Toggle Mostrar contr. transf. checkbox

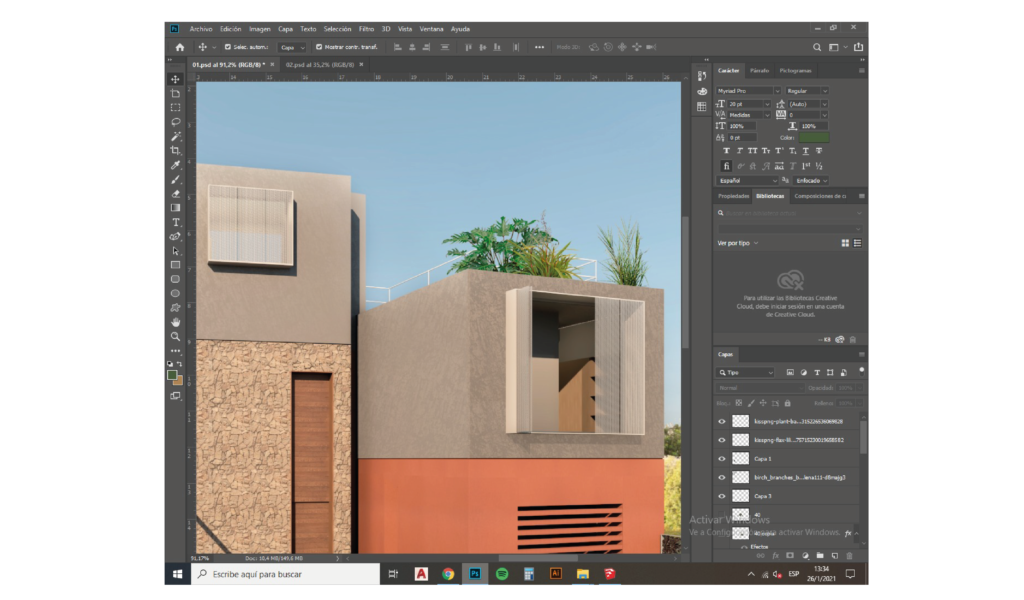point(319,47)
